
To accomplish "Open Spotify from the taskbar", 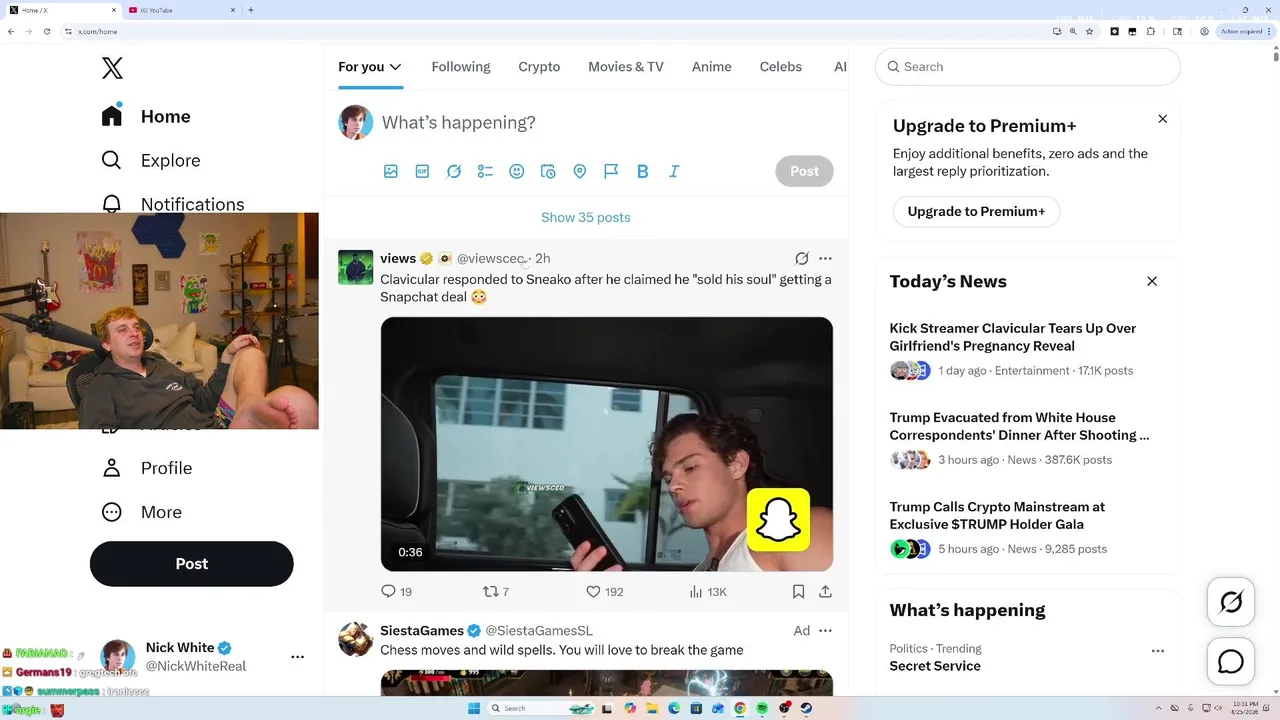I will click(x=762, y=708).
